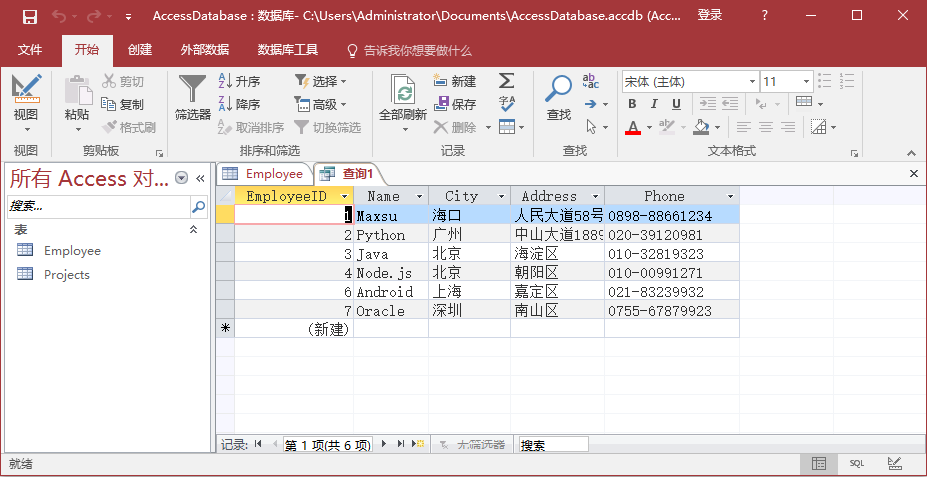Image resolution: width=927 pixels, height=477 pixels.
Task: Click the red font color button
Action: coord(632,127)
